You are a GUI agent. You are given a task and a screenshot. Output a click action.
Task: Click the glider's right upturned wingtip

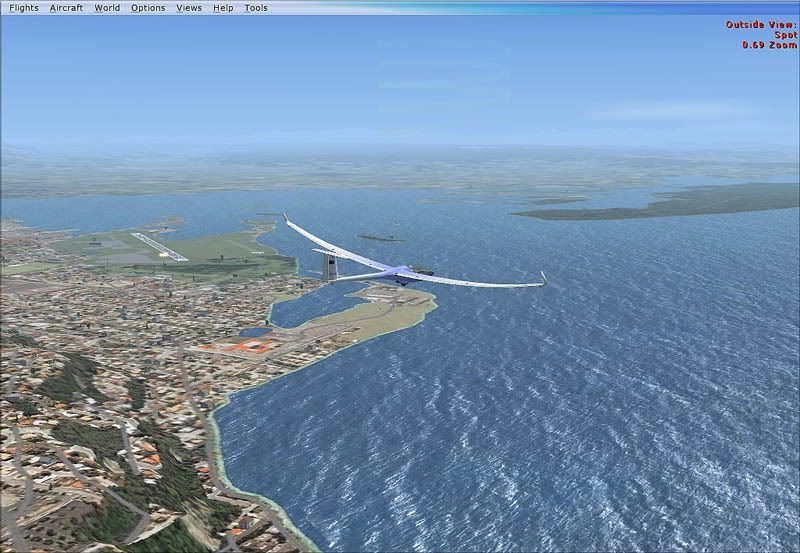click(x=543, y=278)
